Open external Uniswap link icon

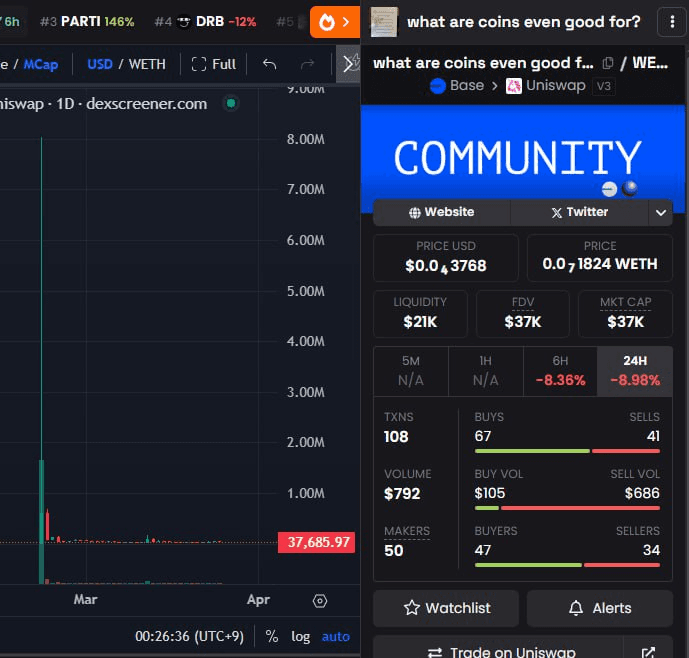648,652
